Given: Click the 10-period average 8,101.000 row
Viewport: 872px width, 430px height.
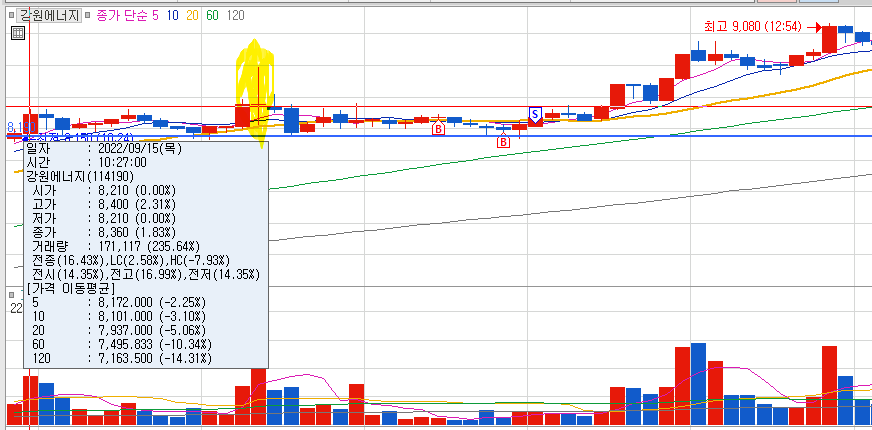Looking at the screenshot, I should click(x=119, y=317).
